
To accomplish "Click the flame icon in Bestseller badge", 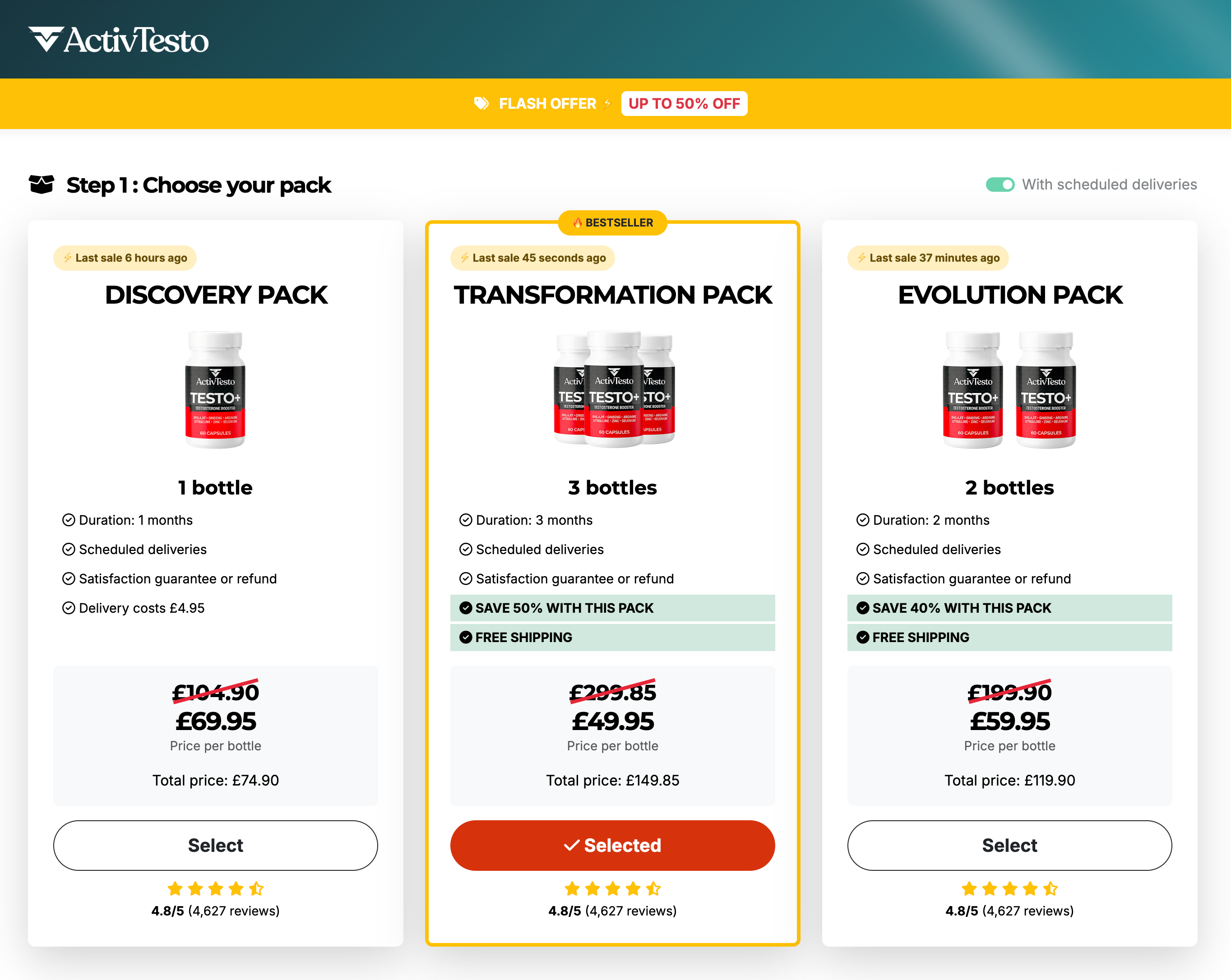I will [x=577, y=222].
